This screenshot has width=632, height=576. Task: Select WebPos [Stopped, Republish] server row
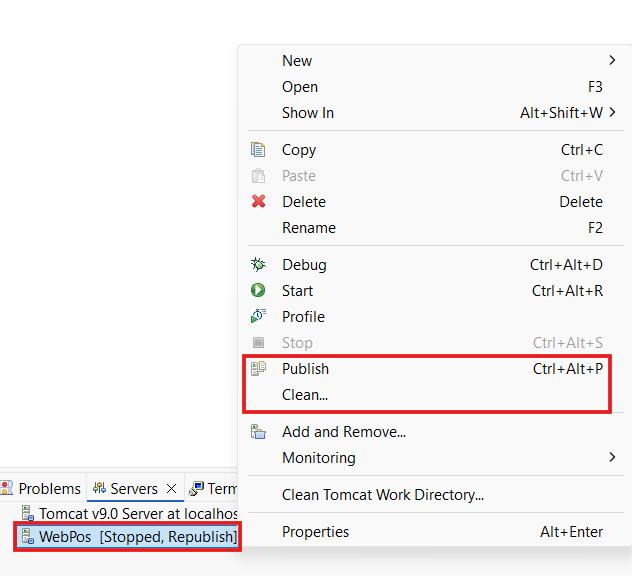point(129,536)
